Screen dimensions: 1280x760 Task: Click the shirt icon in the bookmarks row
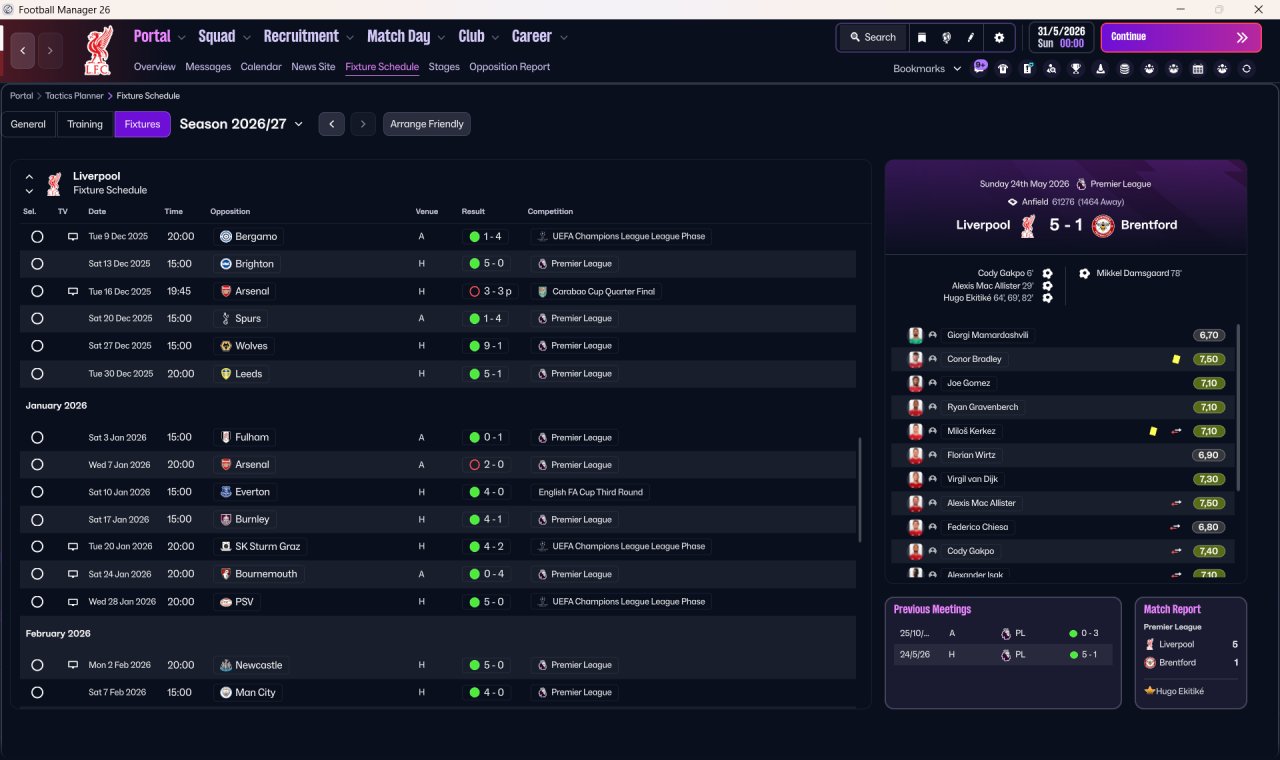[x=1003, y=69]
